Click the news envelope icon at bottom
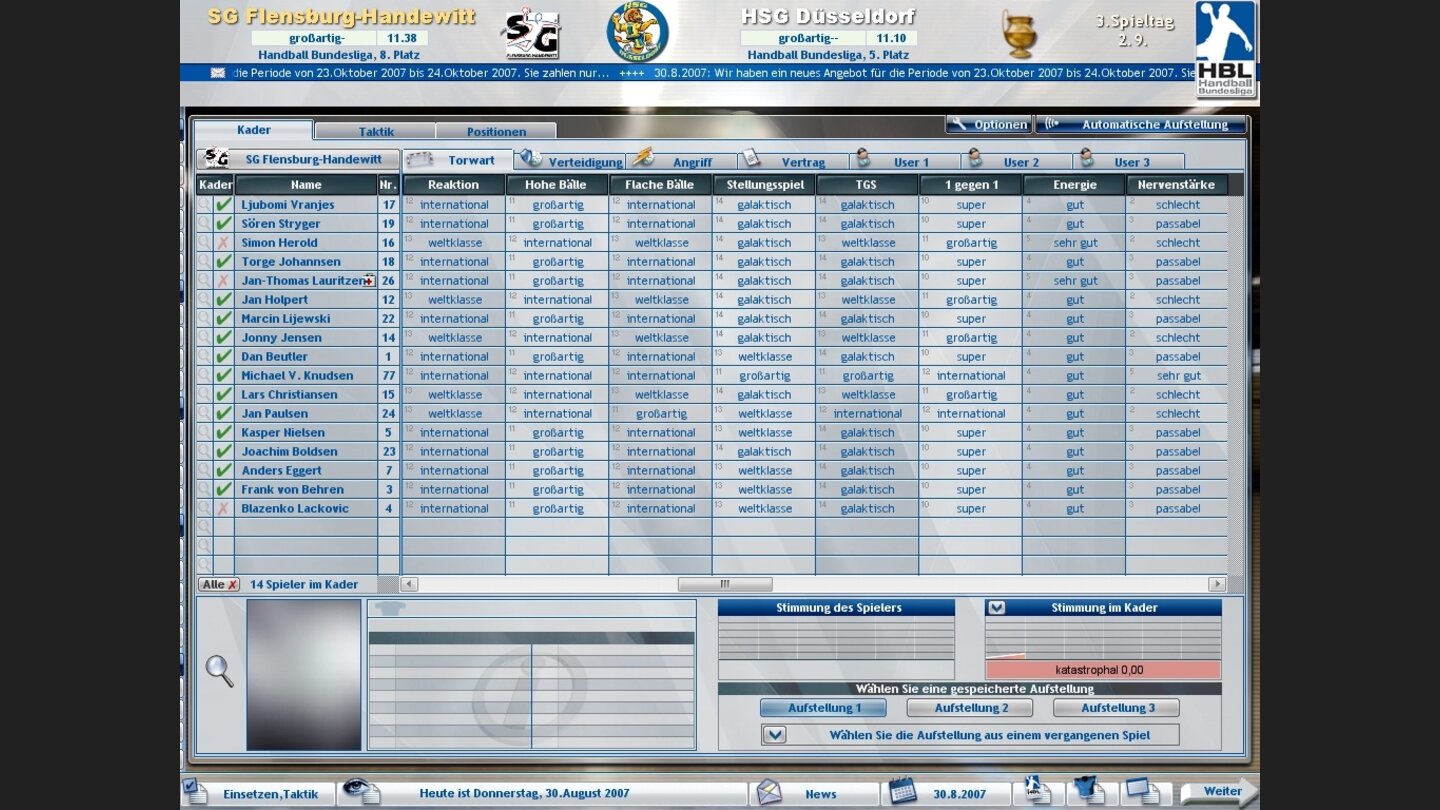Viewport: 1440px width, 810px height. 768,792
